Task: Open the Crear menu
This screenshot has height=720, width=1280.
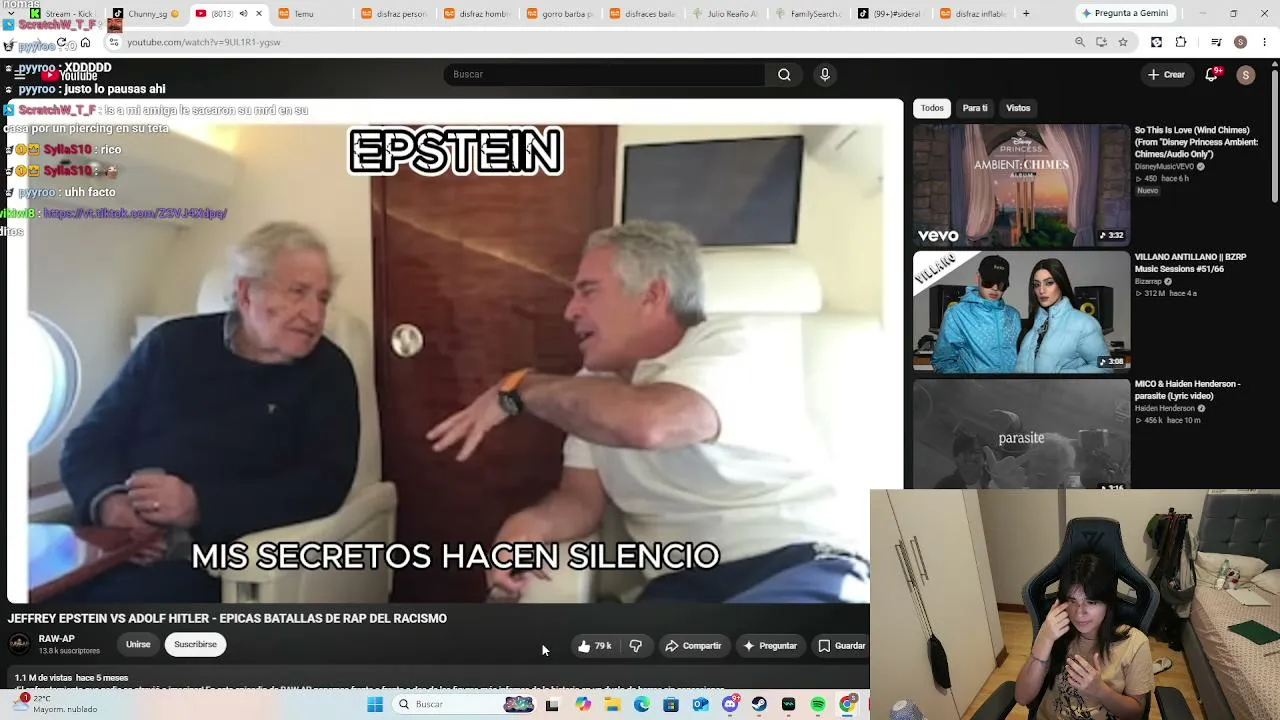Action: pyautogui.click(x=1166, y=74)
